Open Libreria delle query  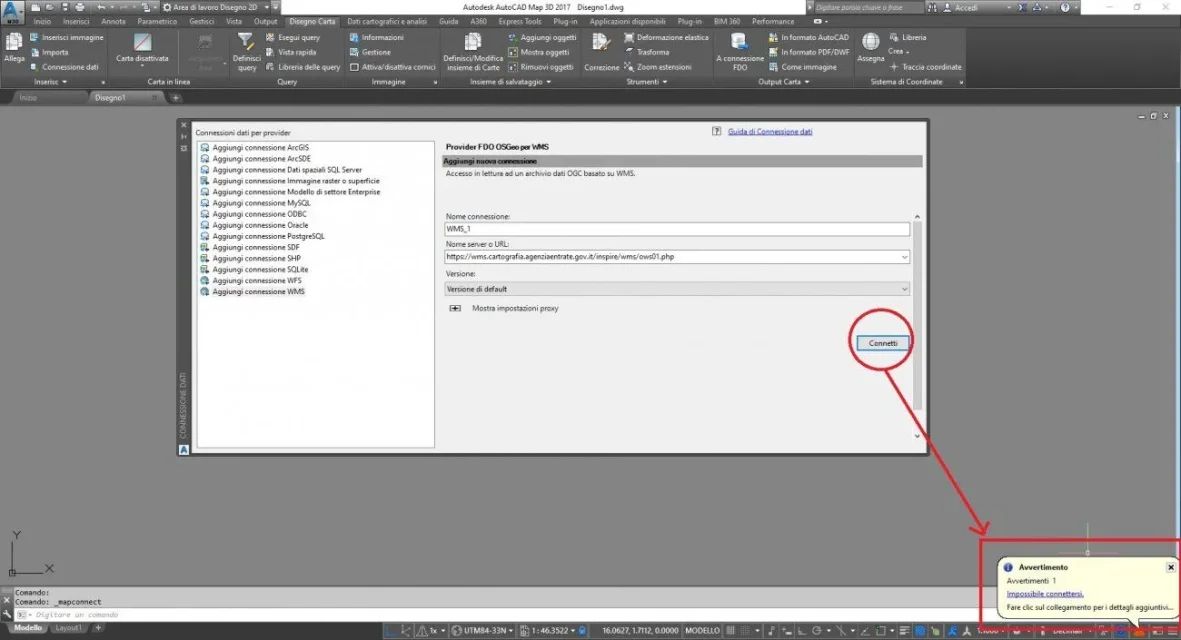303,67
